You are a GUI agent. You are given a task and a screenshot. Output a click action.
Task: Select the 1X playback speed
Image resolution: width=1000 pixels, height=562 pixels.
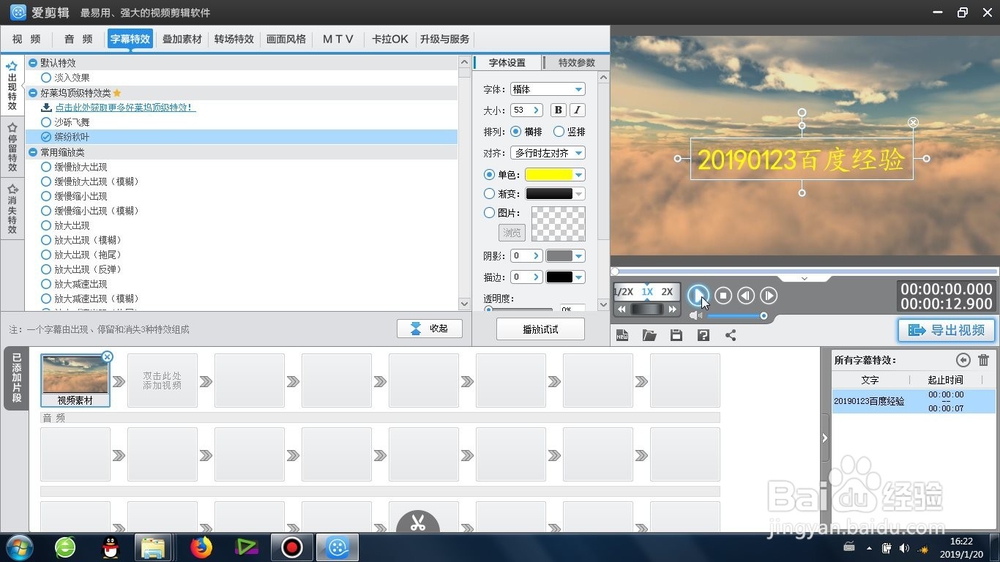(647, 292)
